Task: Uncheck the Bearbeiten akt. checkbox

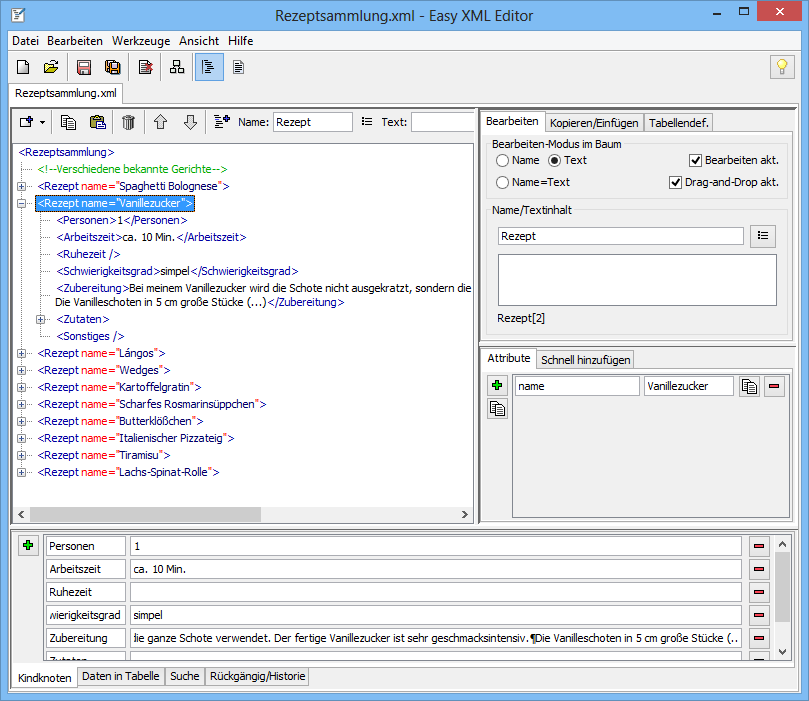Action: tap(696, 160)
